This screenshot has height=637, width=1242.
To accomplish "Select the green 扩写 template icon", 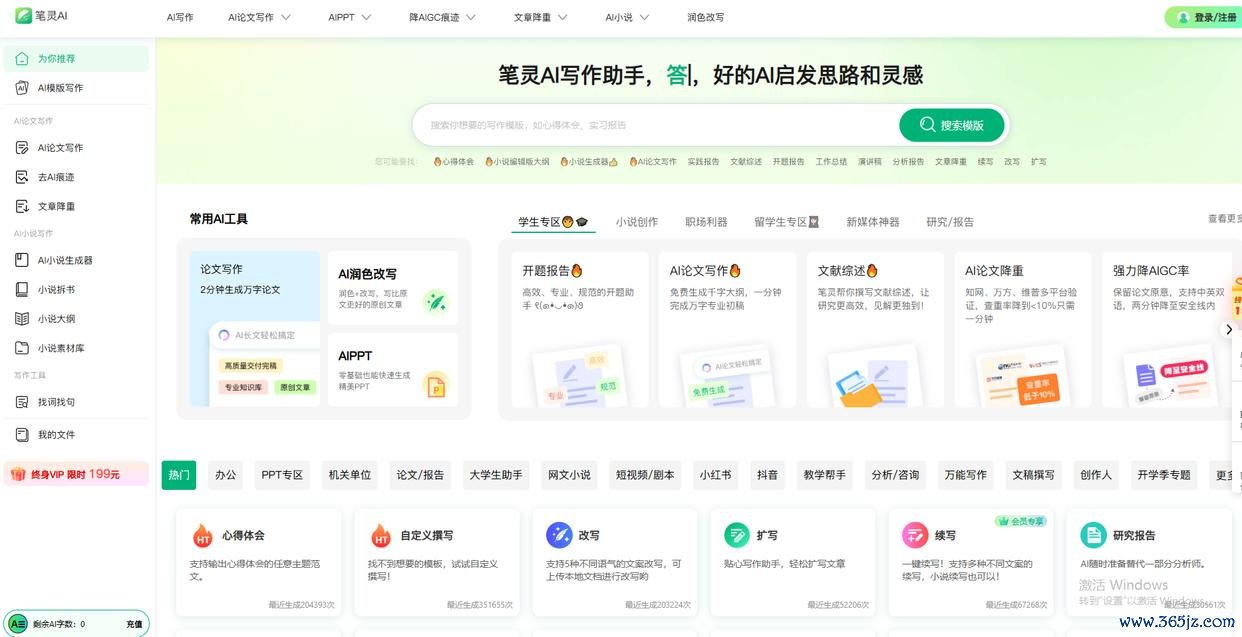I will (737, 536).
